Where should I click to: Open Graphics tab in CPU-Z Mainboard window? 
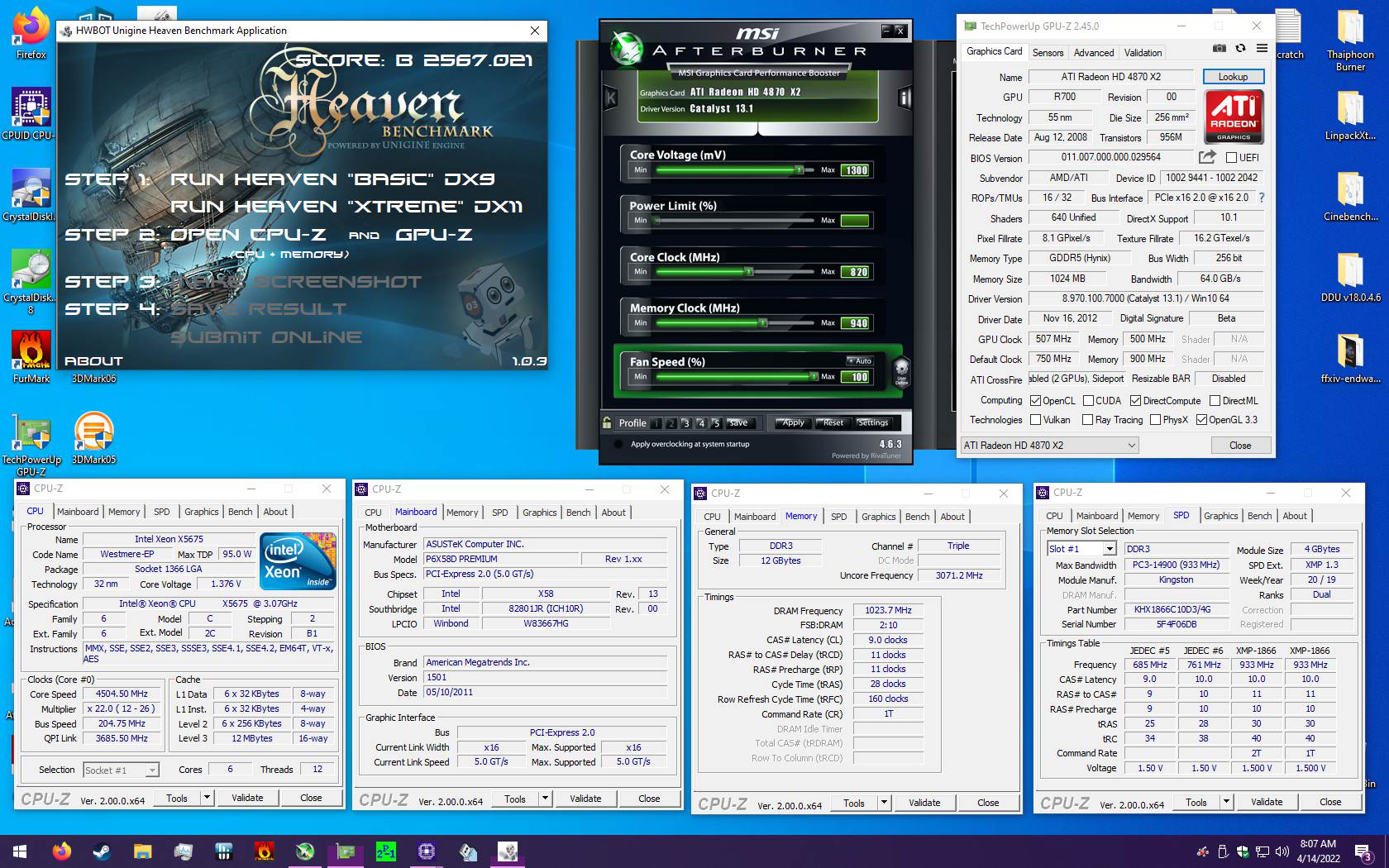click(539, 513)
